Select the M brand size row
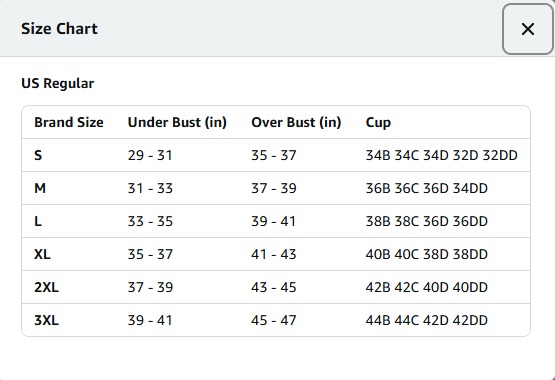Viewport: 555px width, 380px height. 276,188
